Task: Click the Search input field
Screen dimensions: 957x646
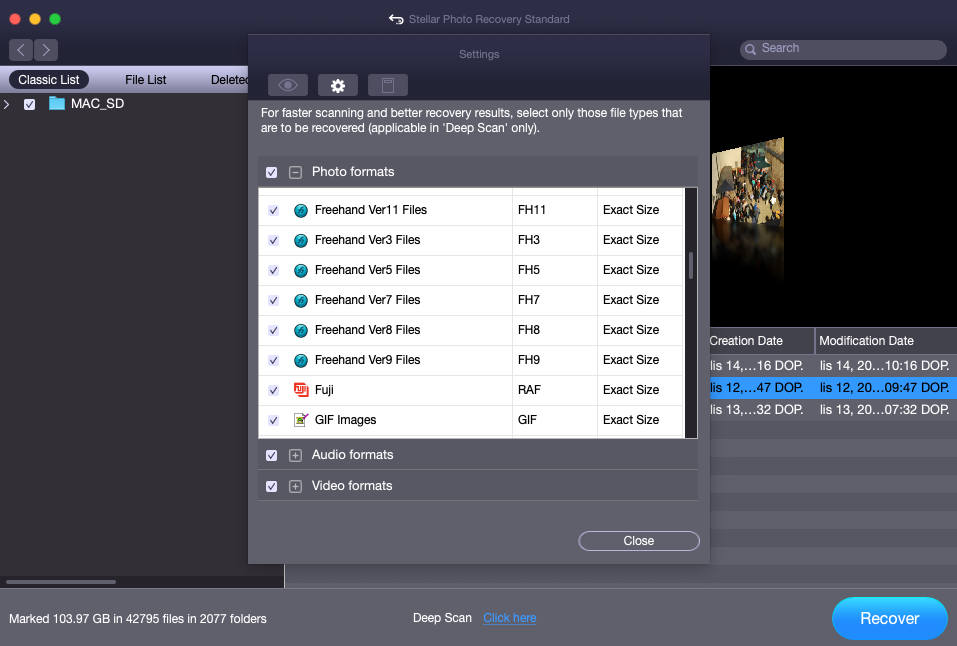Action: click(x=850, y=49)
